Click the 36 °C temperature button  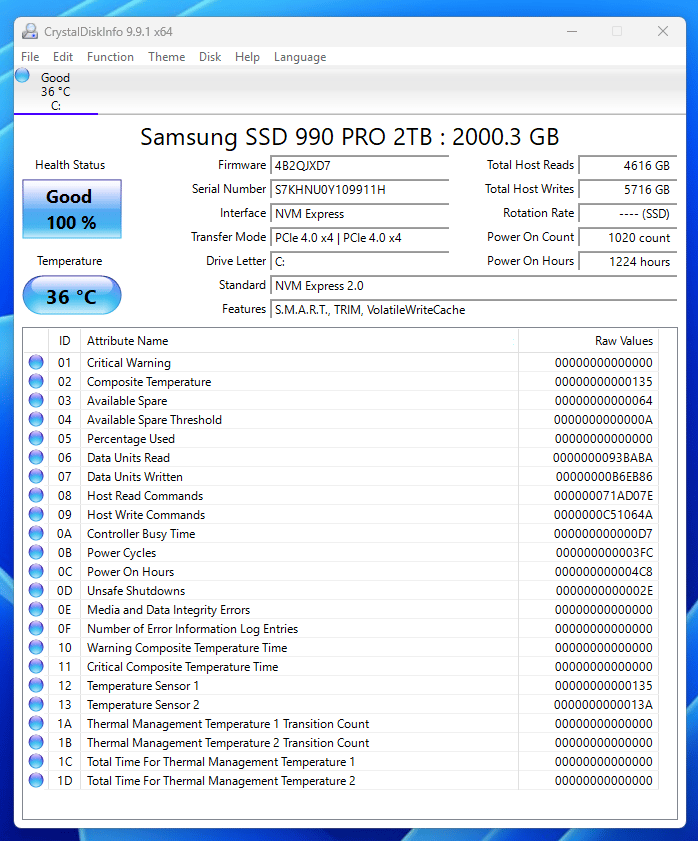pos(72,296)
